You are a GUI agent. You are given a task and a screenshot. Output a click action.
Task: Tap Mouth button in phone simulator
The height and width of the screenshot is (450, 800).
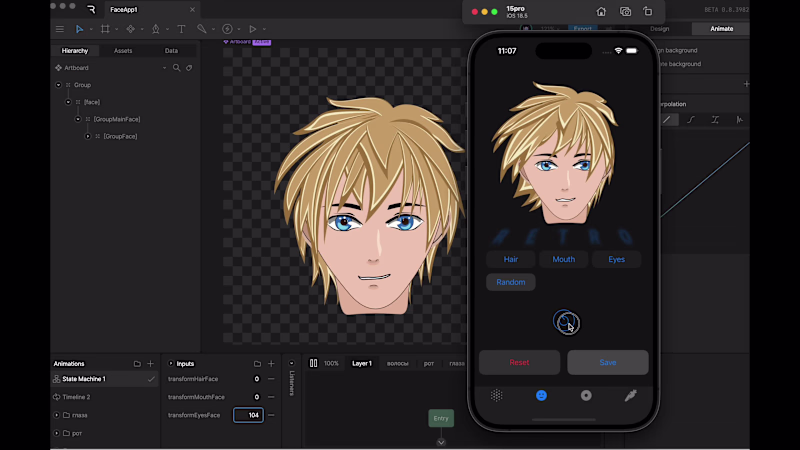564,259
